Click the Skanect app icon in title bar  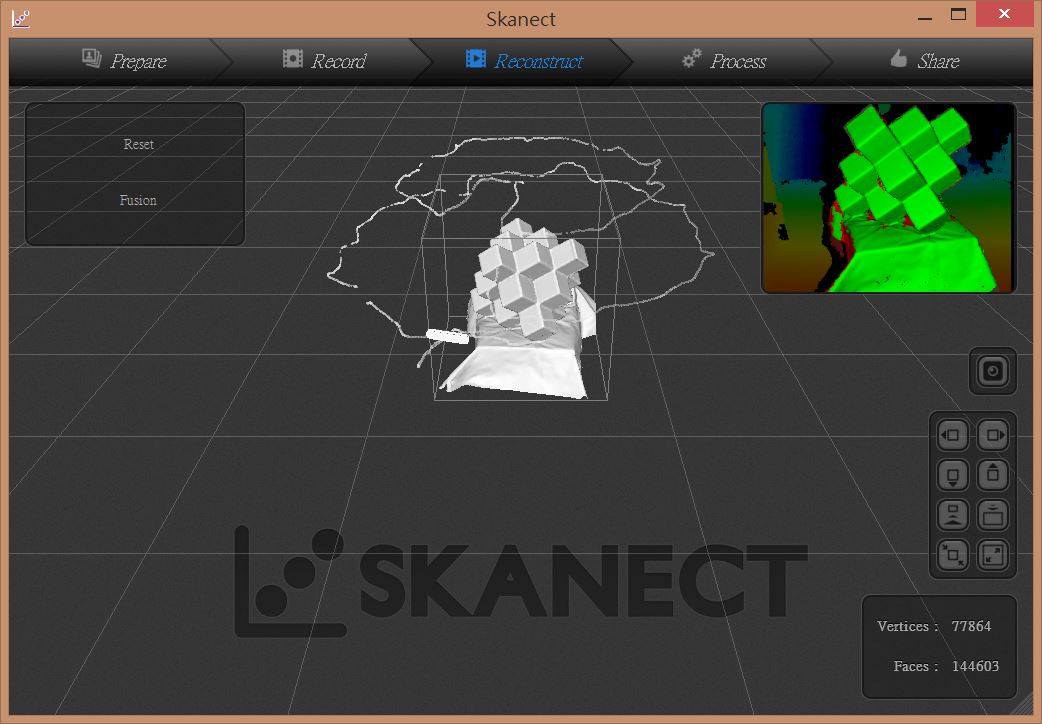click(21, 19)
